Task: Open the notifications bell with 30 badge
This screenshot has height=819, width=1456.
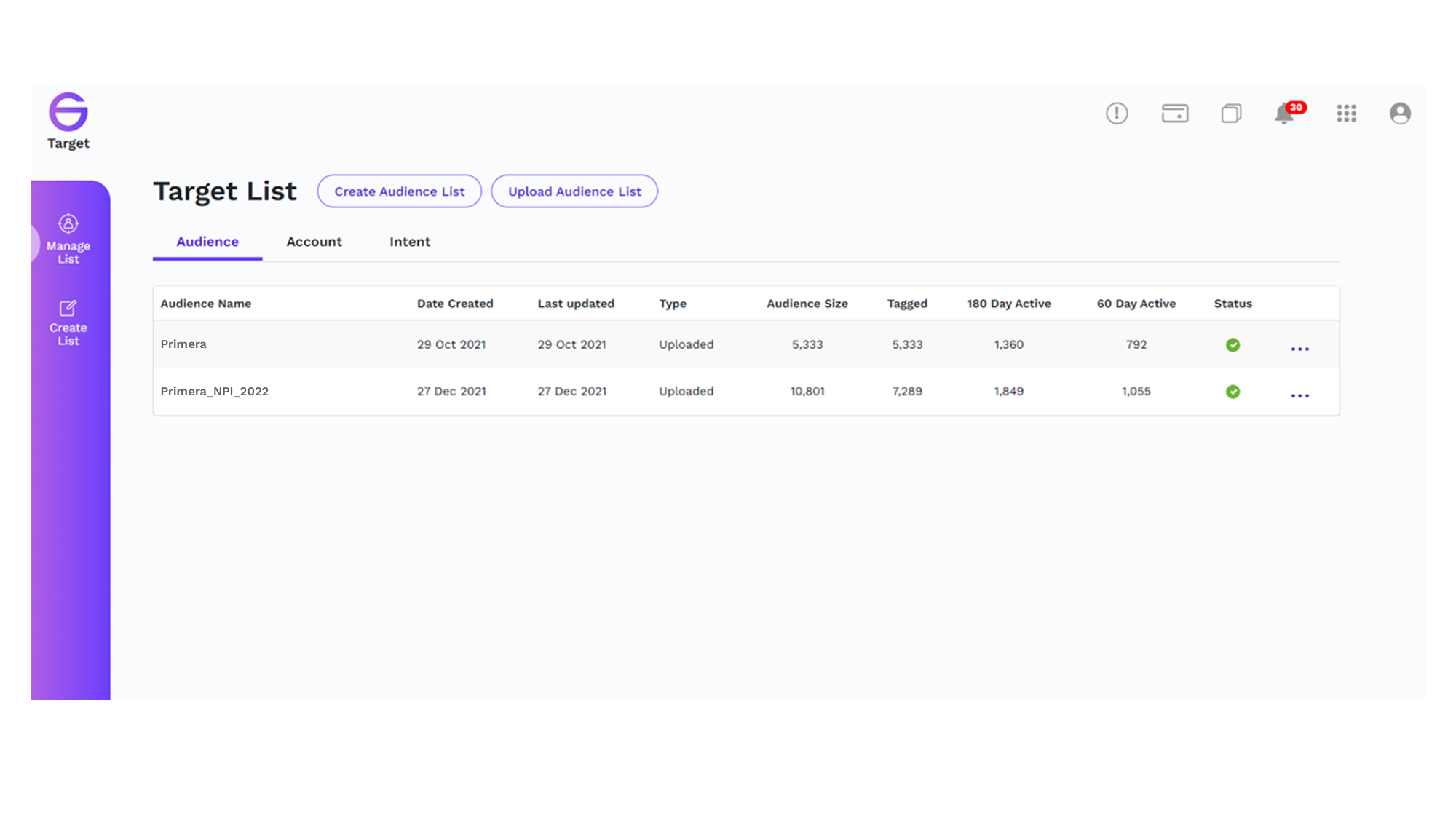Action: (1289, 113)
